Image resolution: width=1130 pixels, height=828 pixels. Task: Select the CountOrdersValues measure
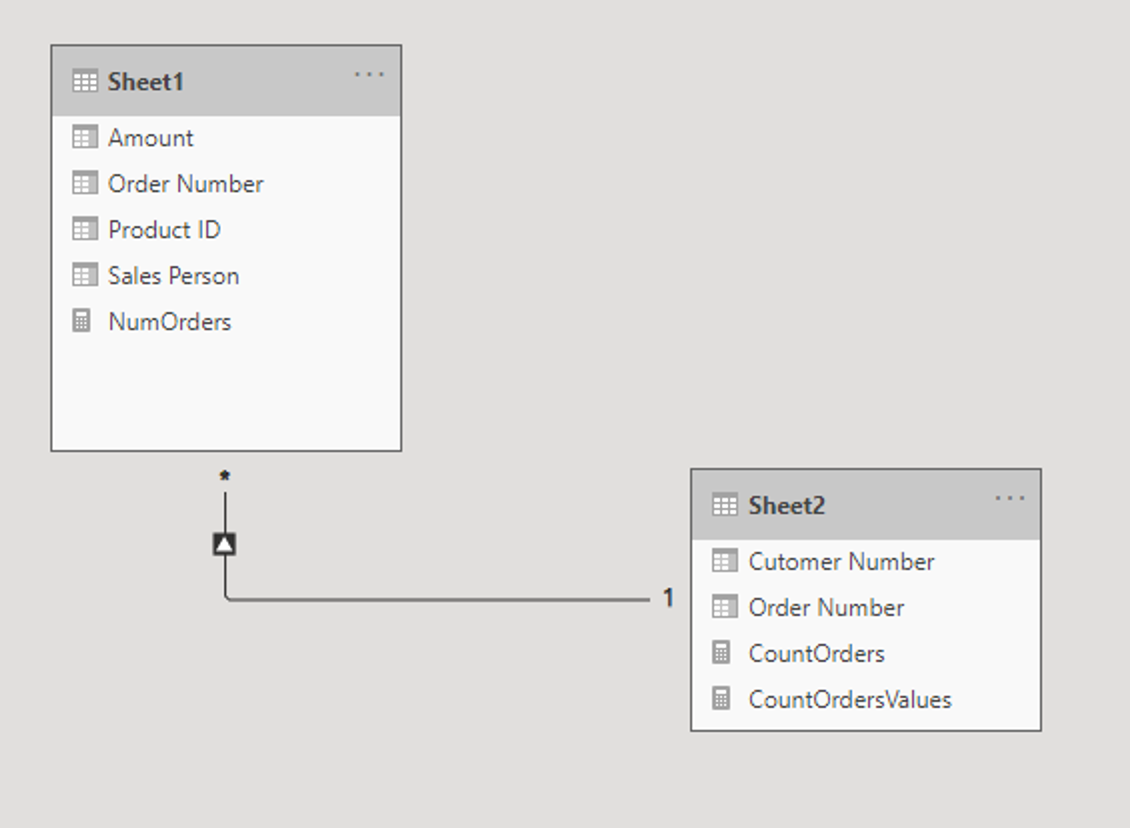tap(866, 699)
